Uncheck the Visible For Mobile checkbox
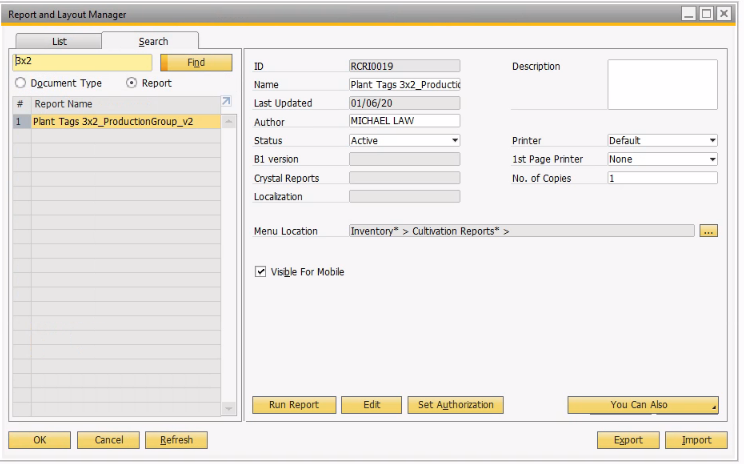Viewport: 744px width, 464px height. [260, 271]
